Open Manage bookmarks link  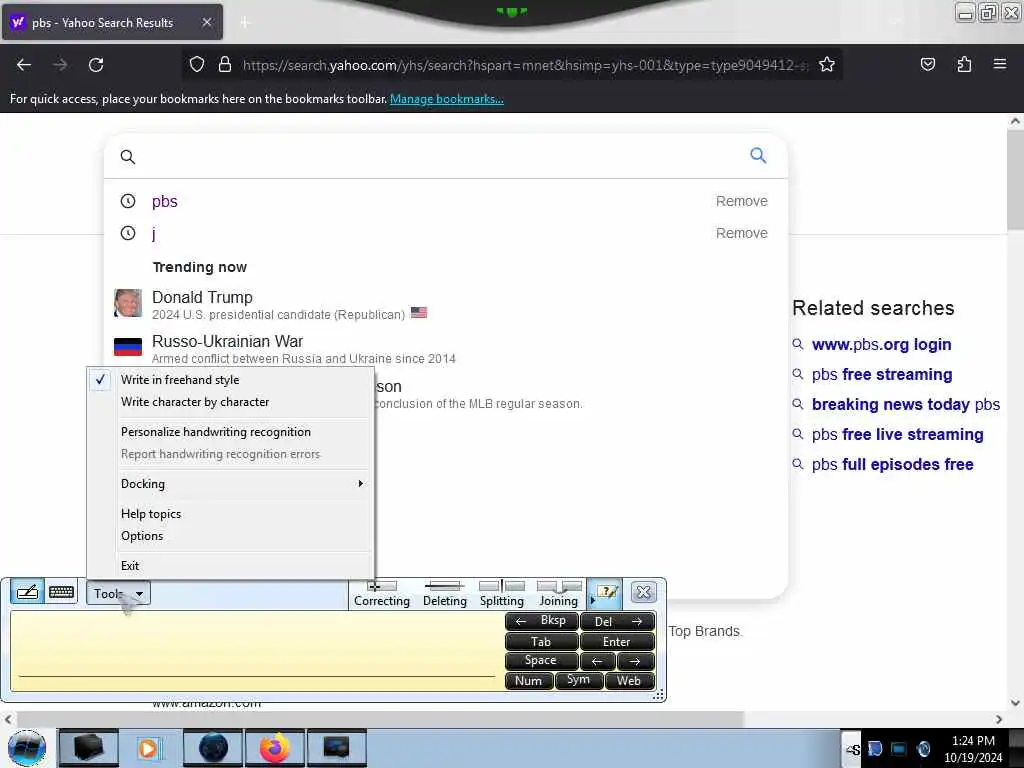click(x=447, y=99)
